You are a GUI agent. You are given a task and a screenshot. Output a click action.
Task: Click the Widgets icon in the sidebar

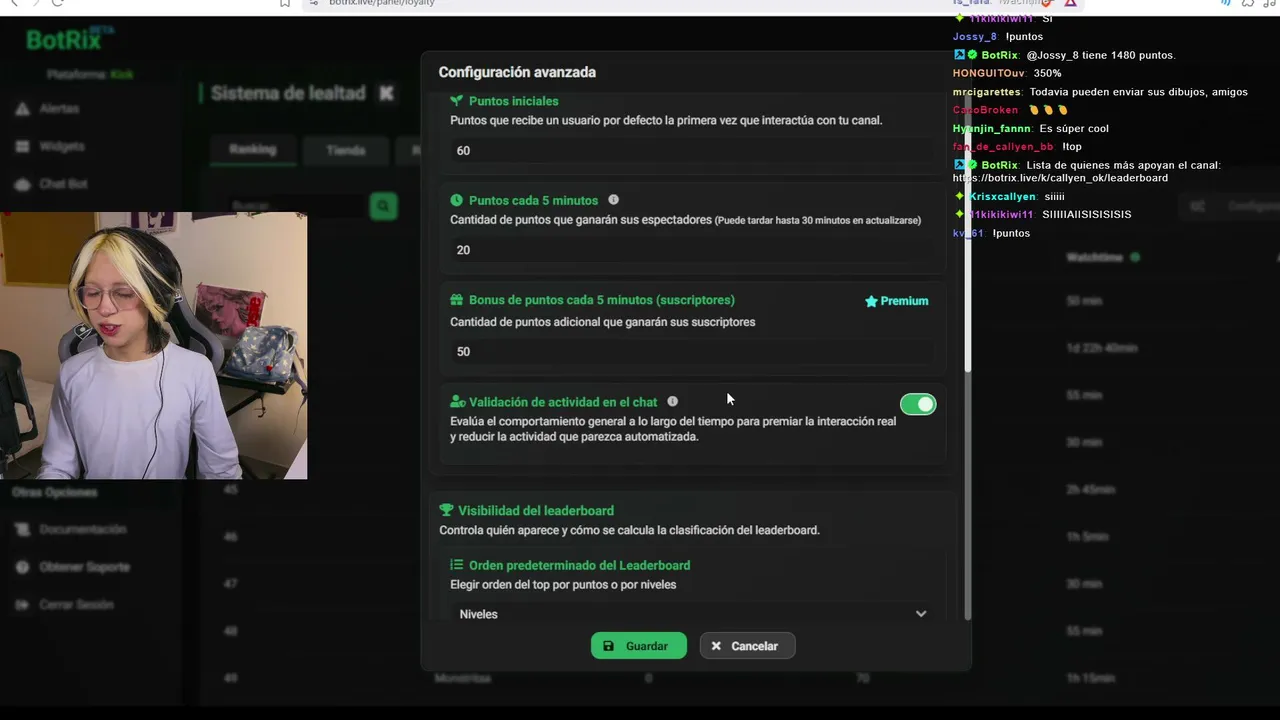22,146
